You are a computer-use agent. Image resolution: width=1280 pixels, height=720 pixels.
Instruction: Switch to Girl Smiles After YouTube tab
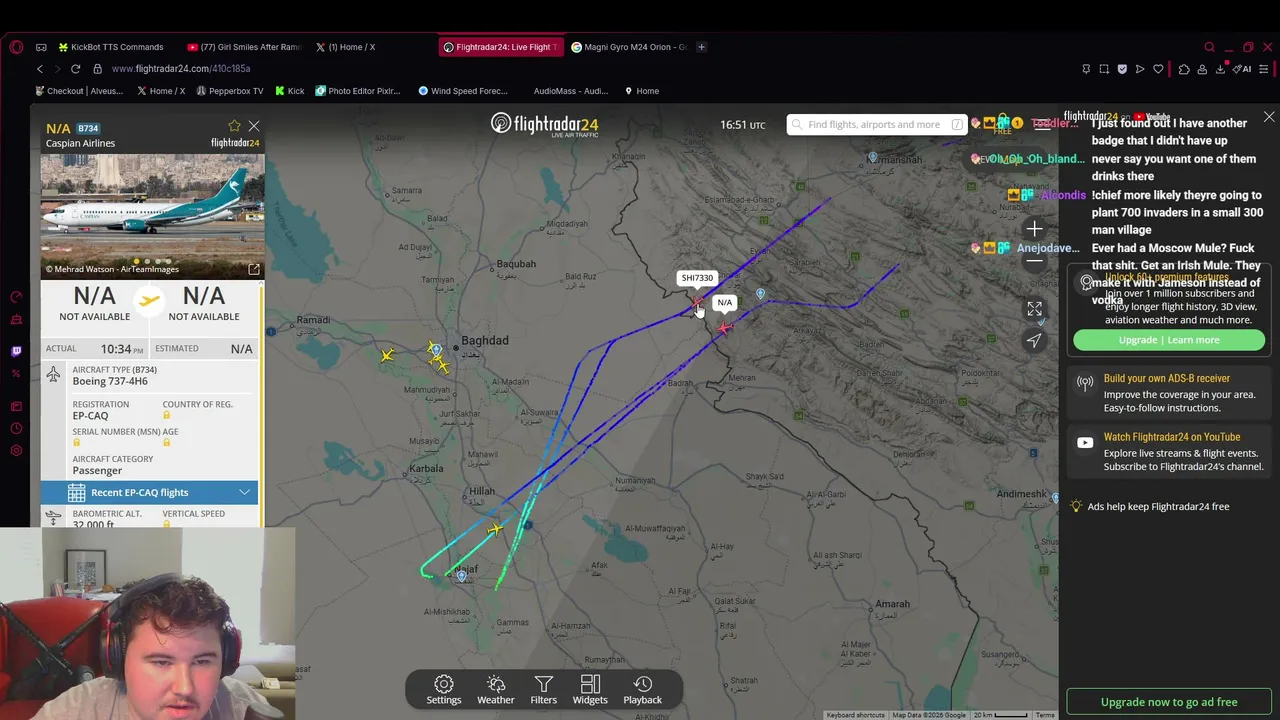(245, 47)
